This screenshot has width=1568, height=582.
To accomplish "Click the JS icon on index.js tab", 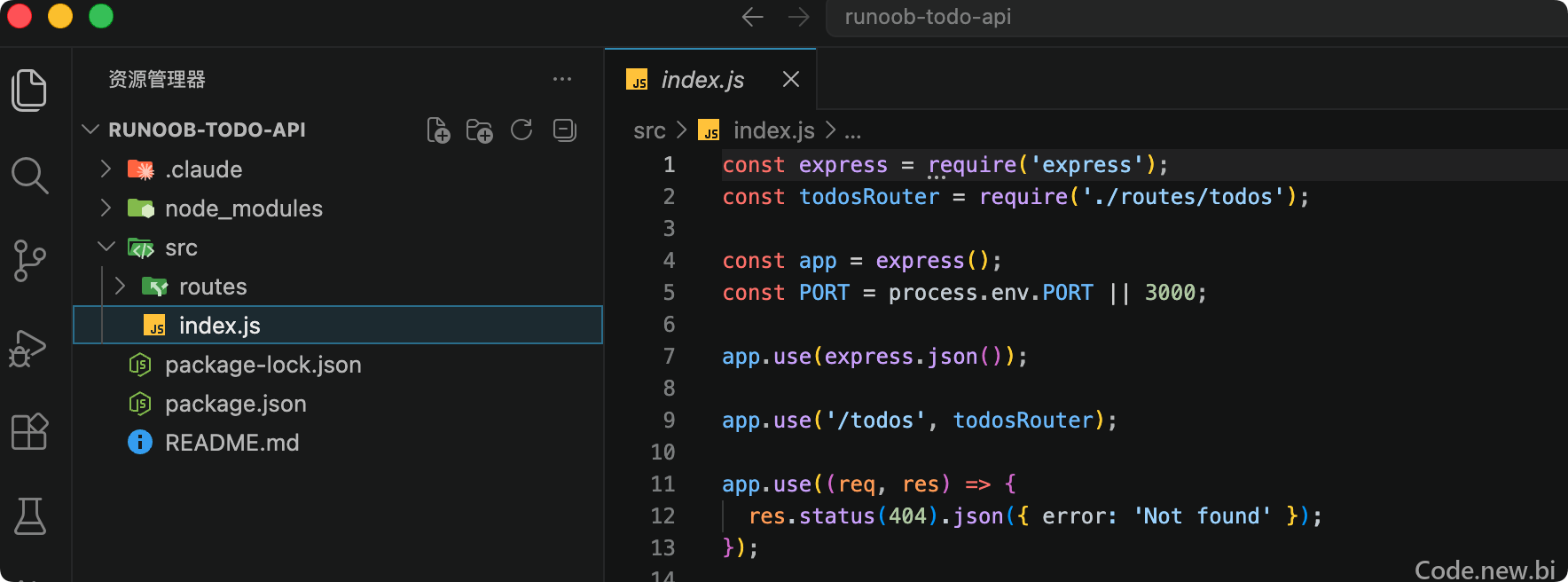I will pos(637,80).
